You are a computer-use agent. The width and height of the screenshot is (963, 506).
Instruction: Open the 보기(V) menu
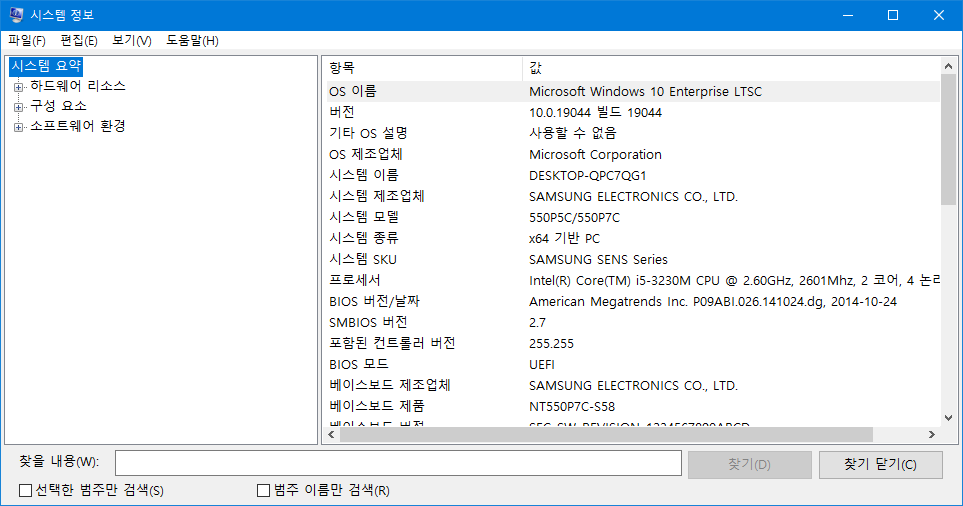coord(131,41)
